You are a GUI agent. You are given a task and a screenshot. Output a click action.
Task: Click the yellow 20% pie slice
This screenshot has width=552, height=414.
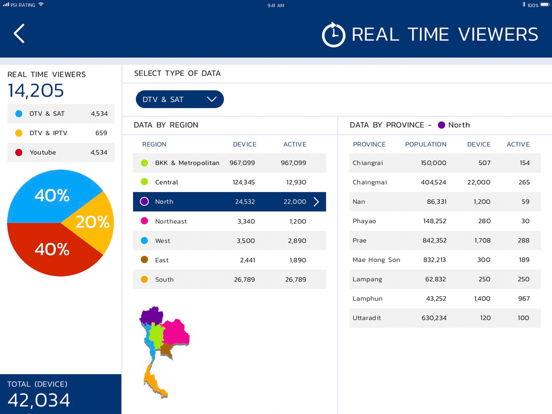tap(93, 222)
